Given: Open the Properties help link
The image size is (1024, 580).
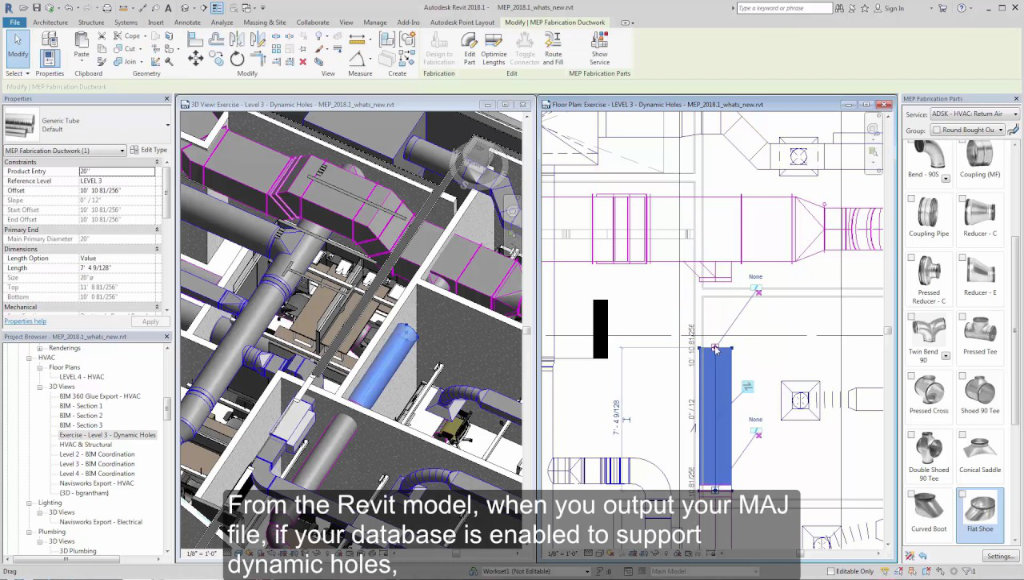Looking at the screenshot, I should pos(25,321).
